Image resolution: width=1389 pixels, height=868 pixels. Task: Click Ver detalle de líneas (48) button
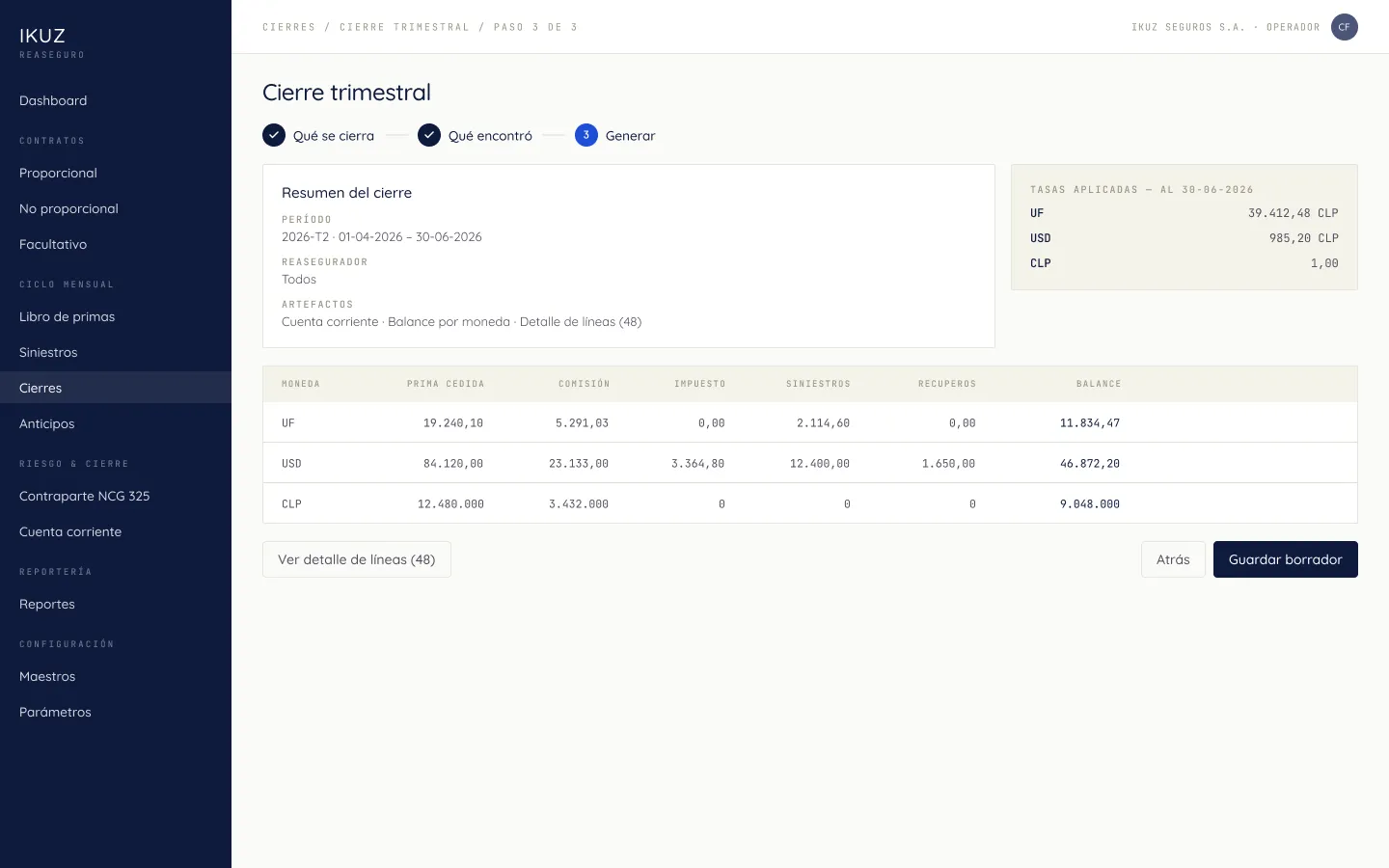click(357, 559)
